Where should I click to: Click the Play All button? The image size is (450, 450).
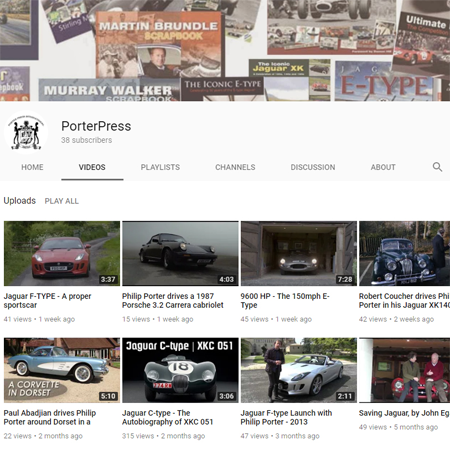(62, 201)
